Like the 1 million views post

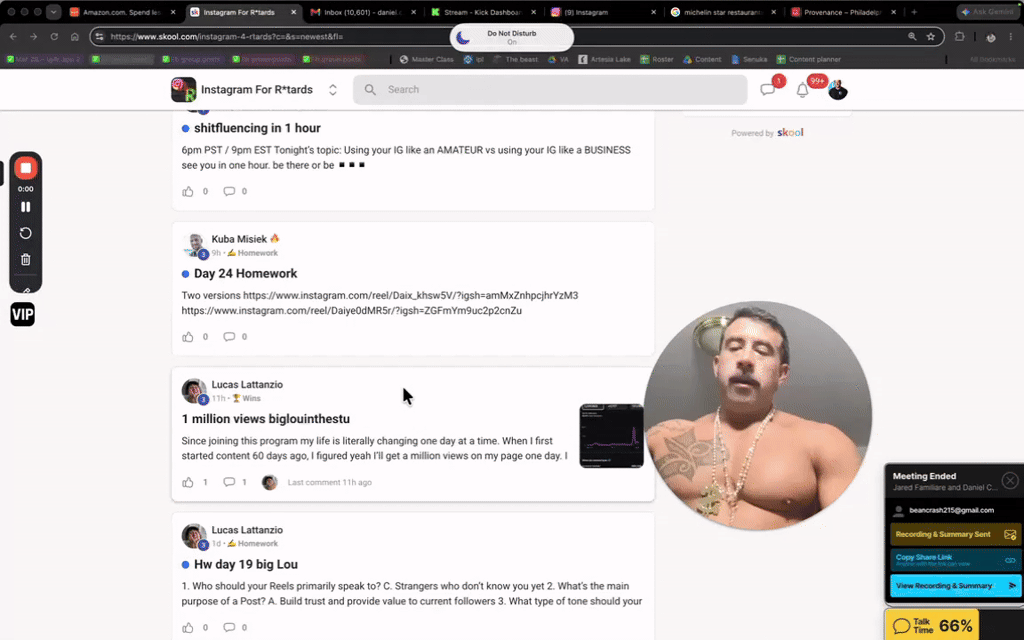tap(188, 483)
